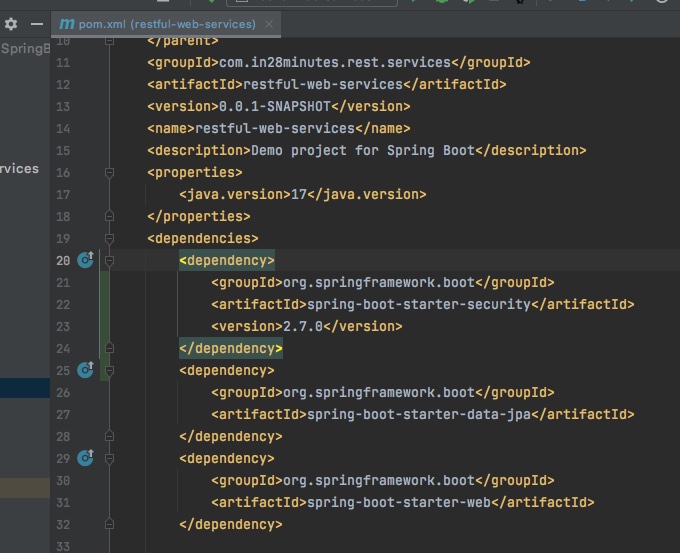Click the version 2.7.0 on line 23
The width and height of the screenshot is (680, 553).
click(x=303, y=326)
